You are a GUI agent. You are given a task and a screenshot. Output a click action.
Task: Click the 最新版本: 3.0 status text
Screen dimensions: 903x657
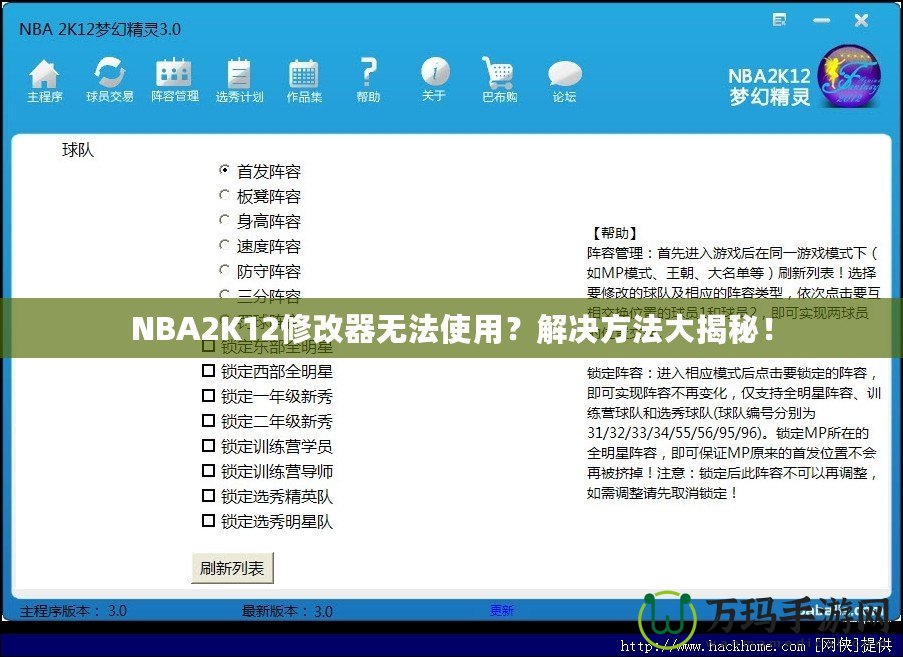point(287,611)
